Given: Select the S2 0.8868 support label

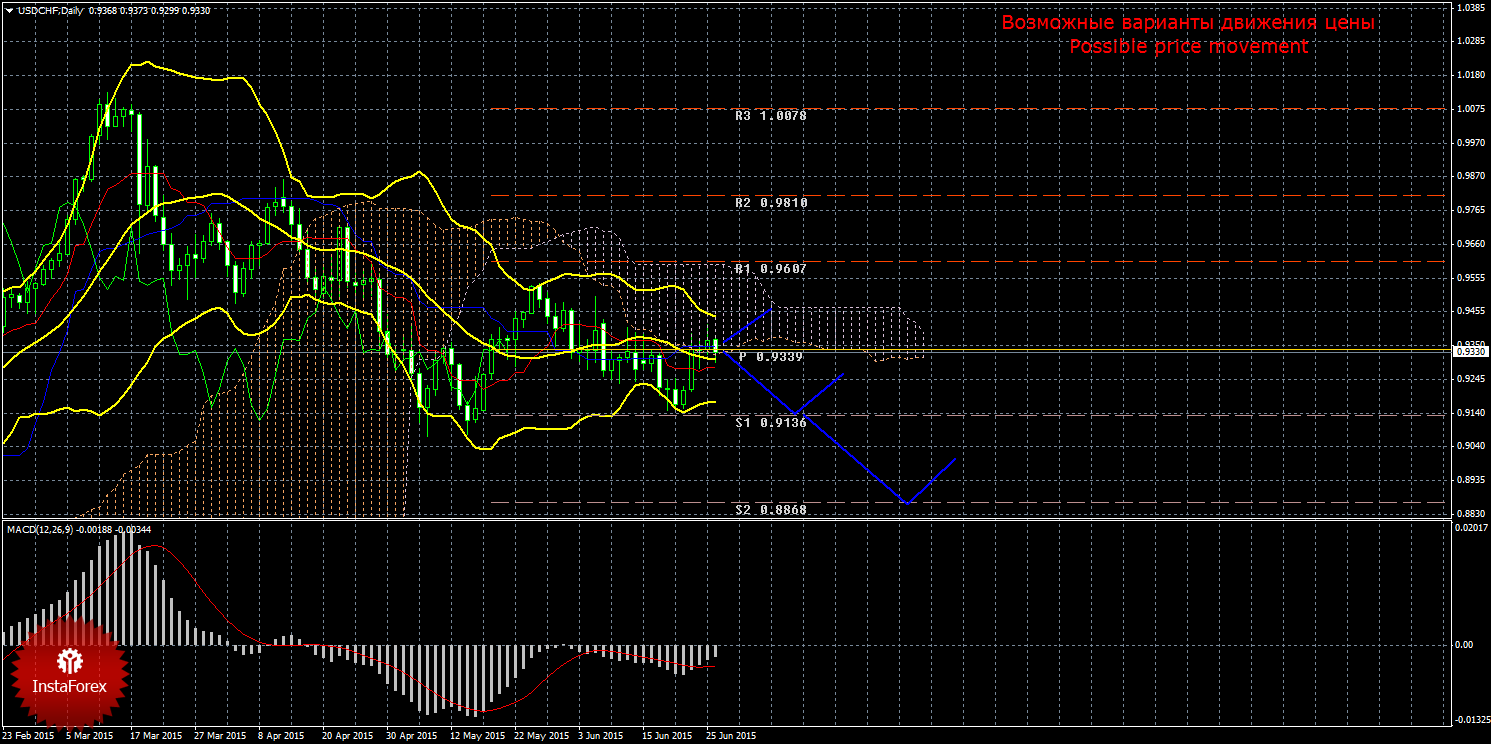Looking at the screenshot, I should coord(770,510).
